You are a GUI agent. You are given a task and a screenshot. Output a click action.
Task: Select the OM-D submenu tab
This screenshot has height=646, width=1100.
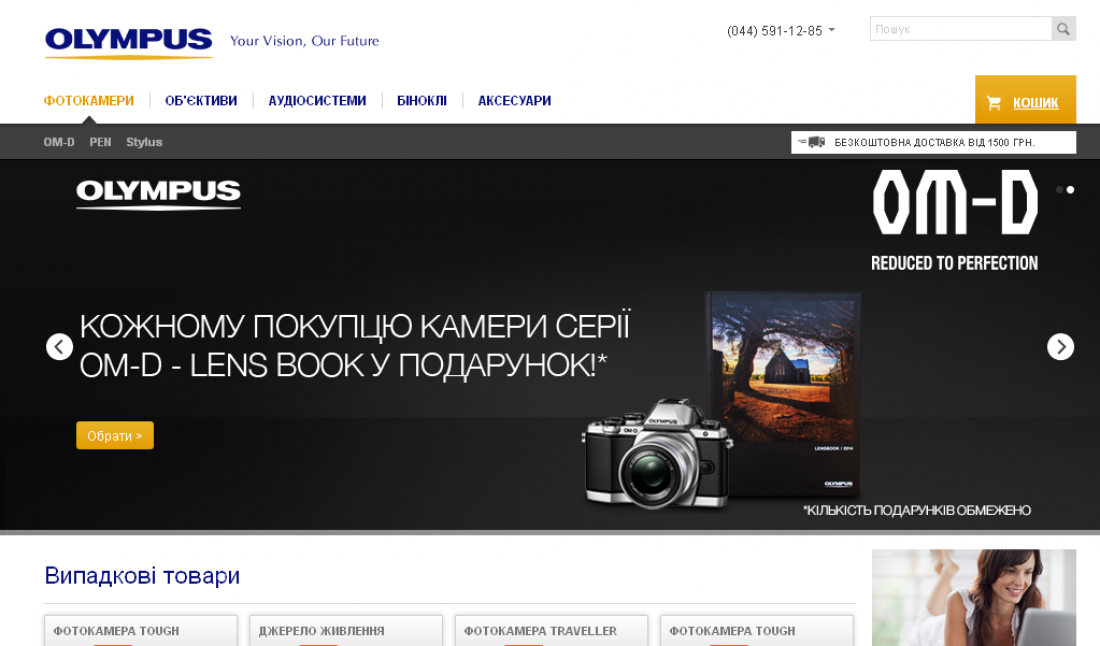click(59, 142)
